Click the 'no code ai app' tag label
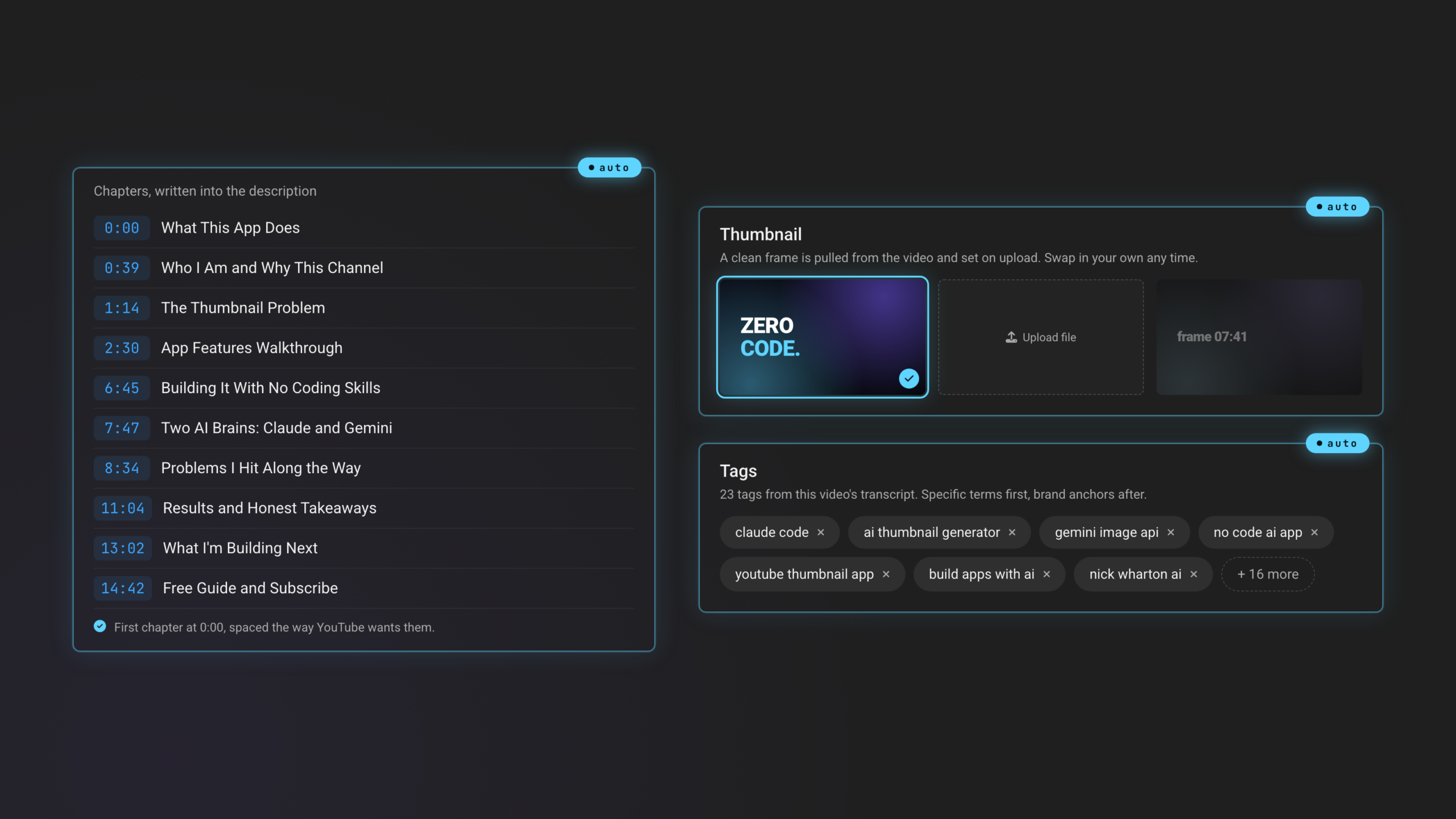This screenshot has height=819, width=1456. tap(1258, 532)
